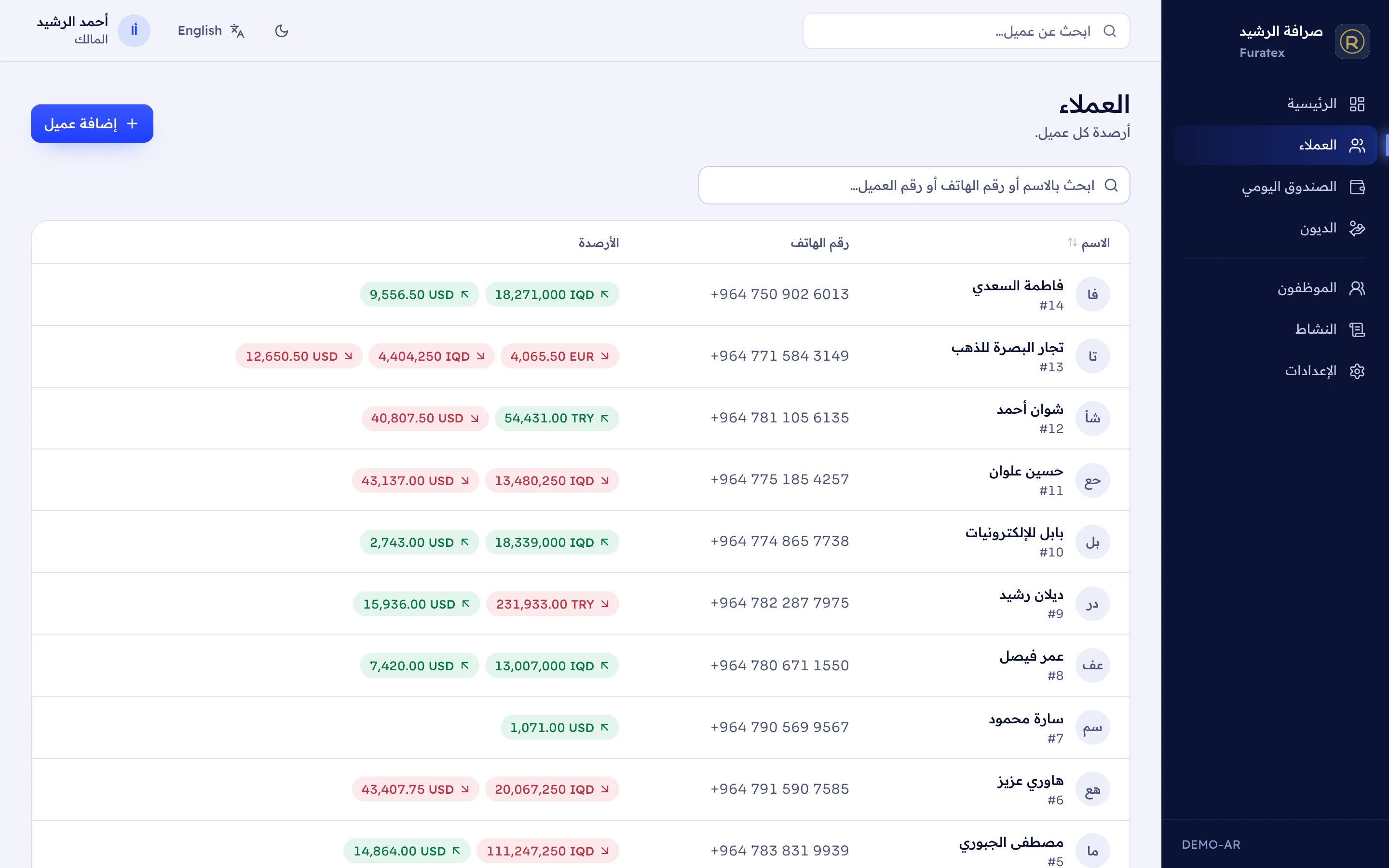Click phone number +964 780 671 1550
The width and height of the screenshot is (1389, 868).
(x=779, y=665)
